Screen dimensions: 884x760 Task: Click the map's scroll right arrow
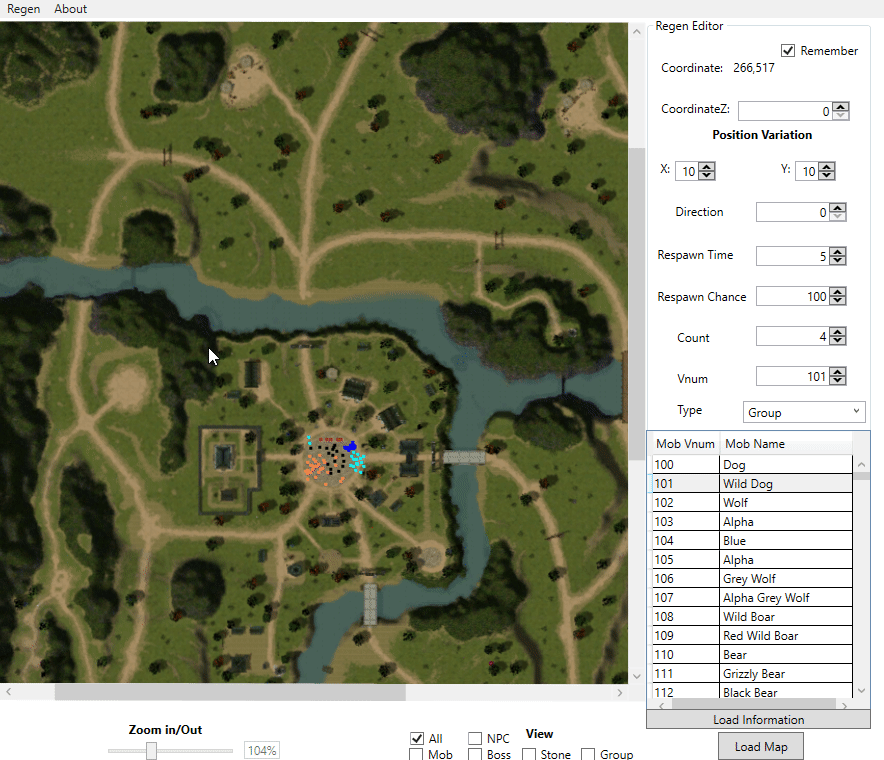point(620,692)
